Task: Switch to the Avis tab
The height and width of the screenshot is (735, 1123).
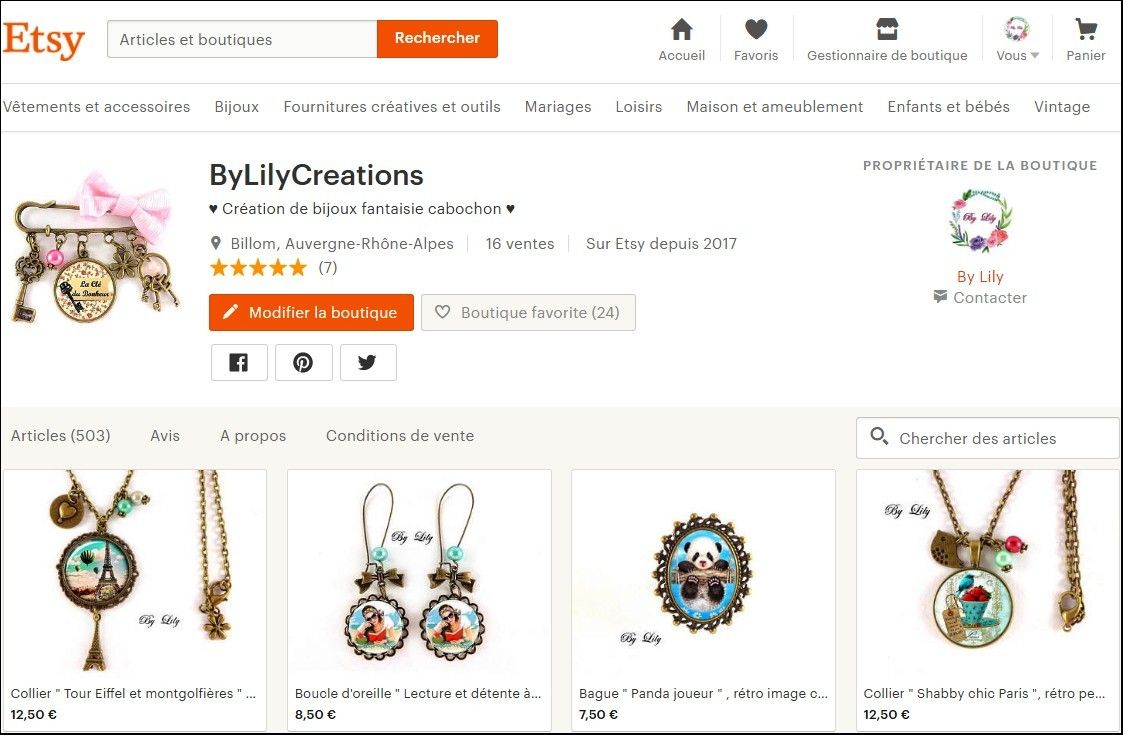Action: (x=165, y=436)
